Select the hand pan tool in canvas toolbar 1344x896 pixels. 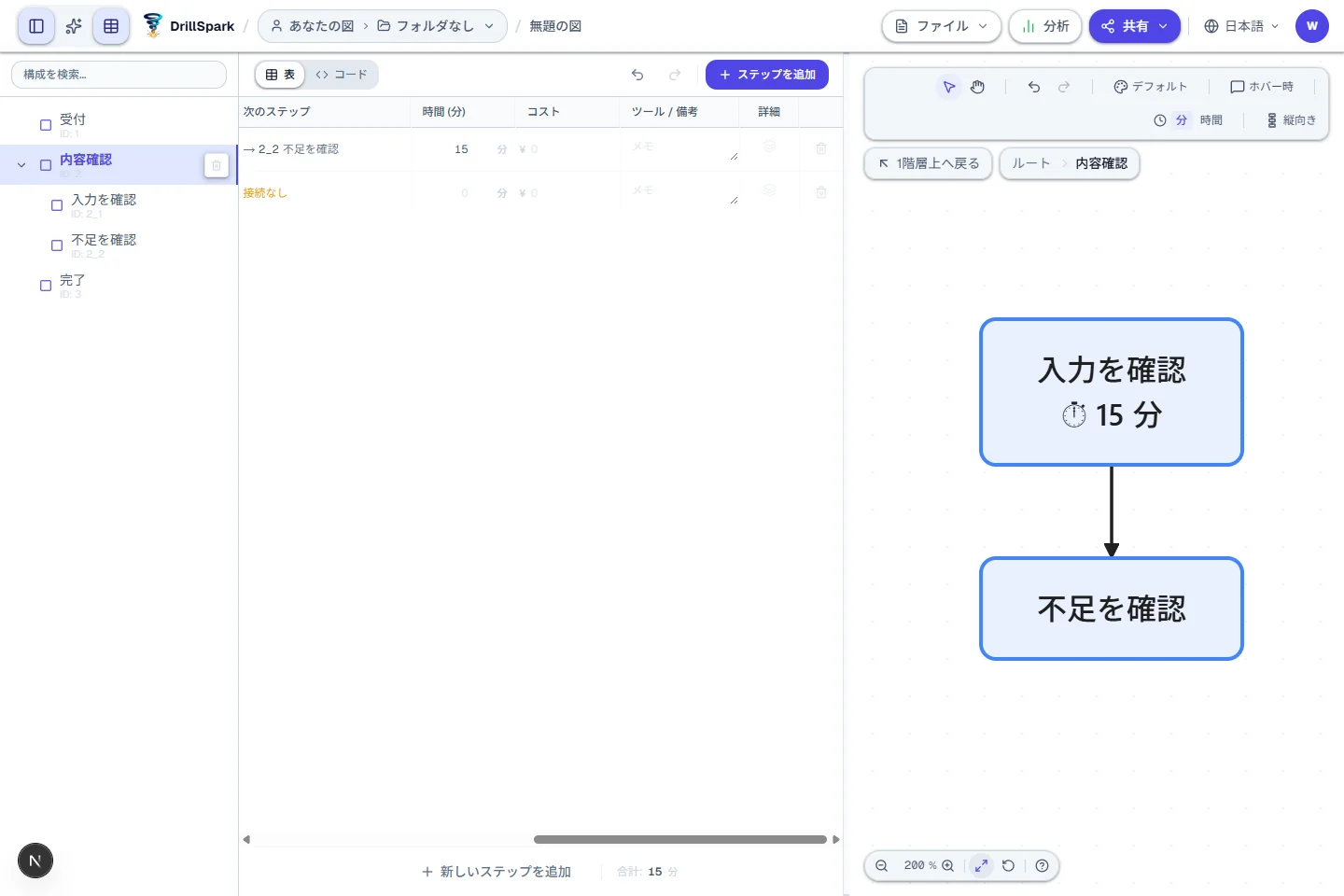[977, 87]
